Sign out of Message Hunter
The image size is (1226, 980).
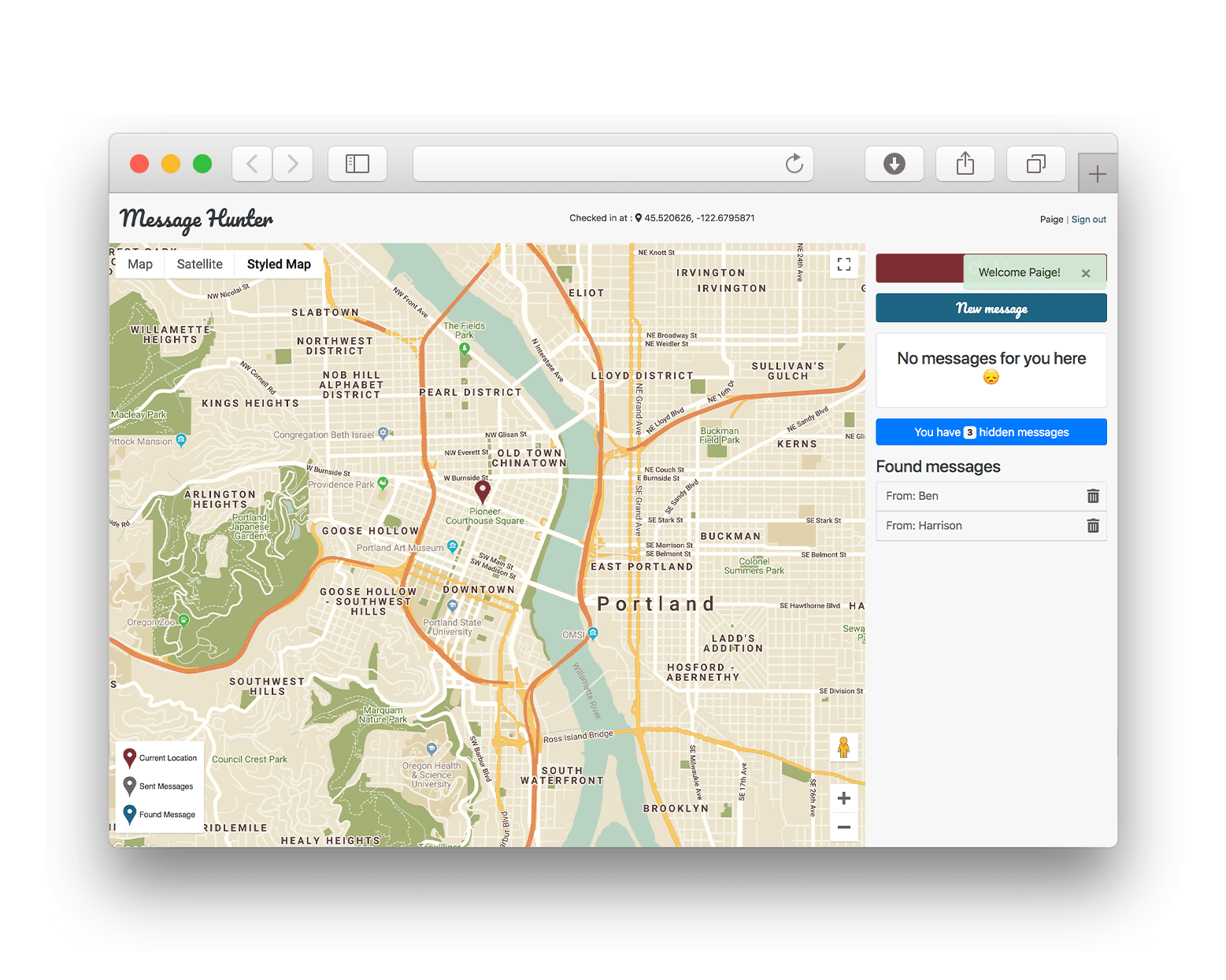click(1088, 220)
